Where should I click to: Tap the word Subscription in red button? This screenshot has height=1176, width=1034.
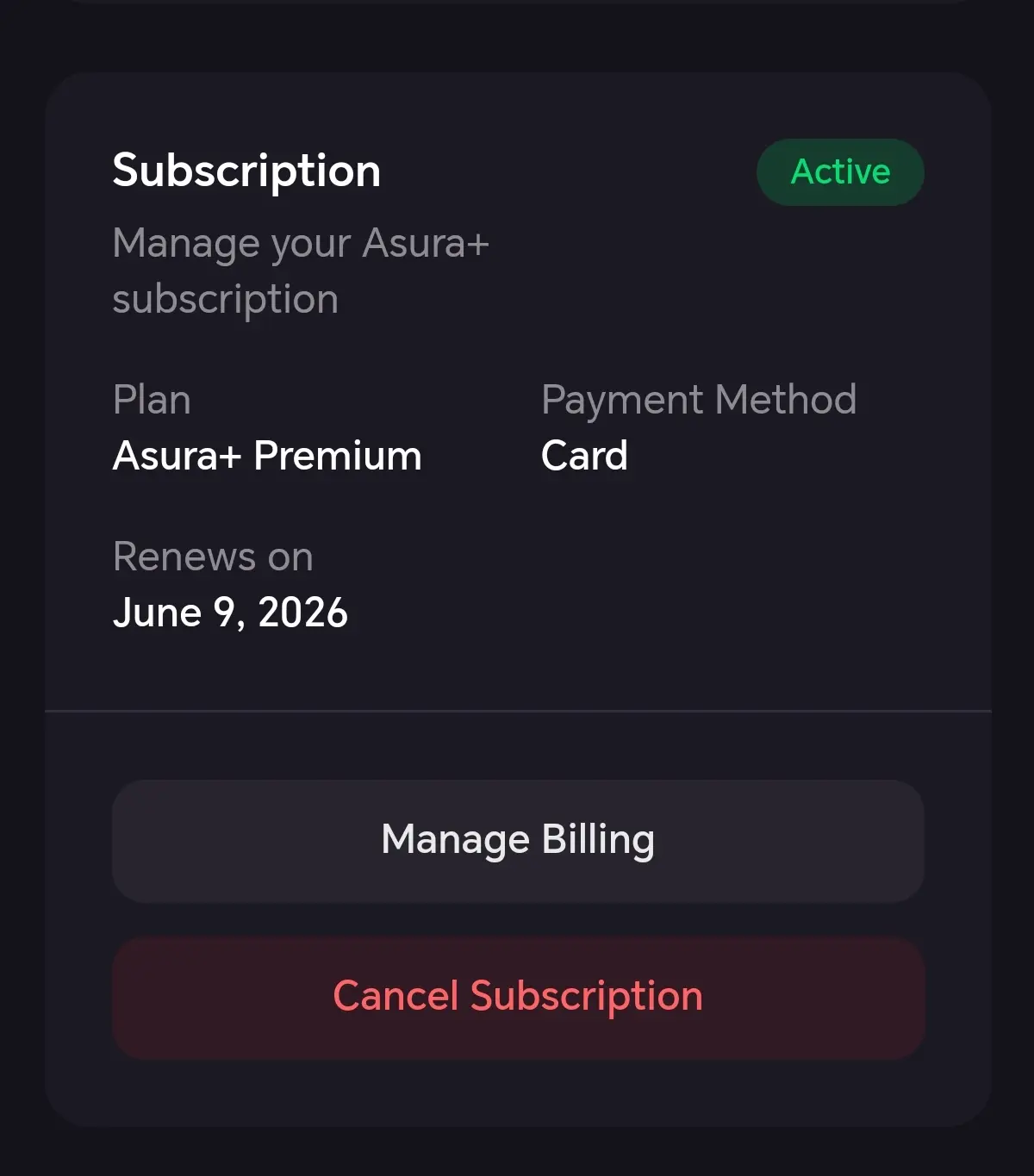[x=587, y=997]
